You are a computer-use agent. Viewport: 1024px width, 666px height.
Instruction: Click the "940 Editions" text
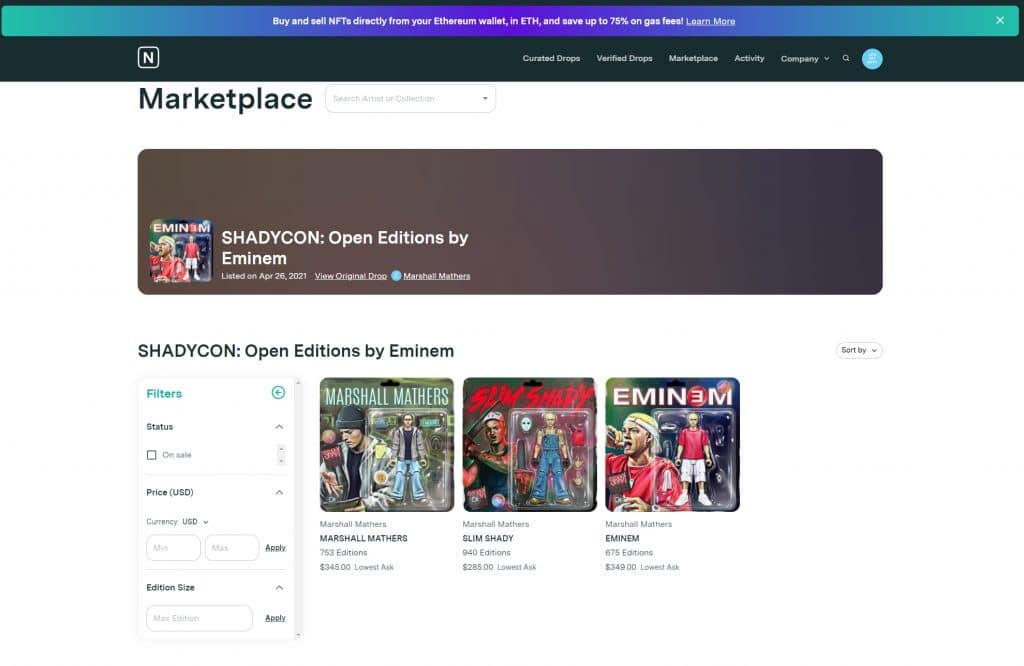click(x=487, y=552)
